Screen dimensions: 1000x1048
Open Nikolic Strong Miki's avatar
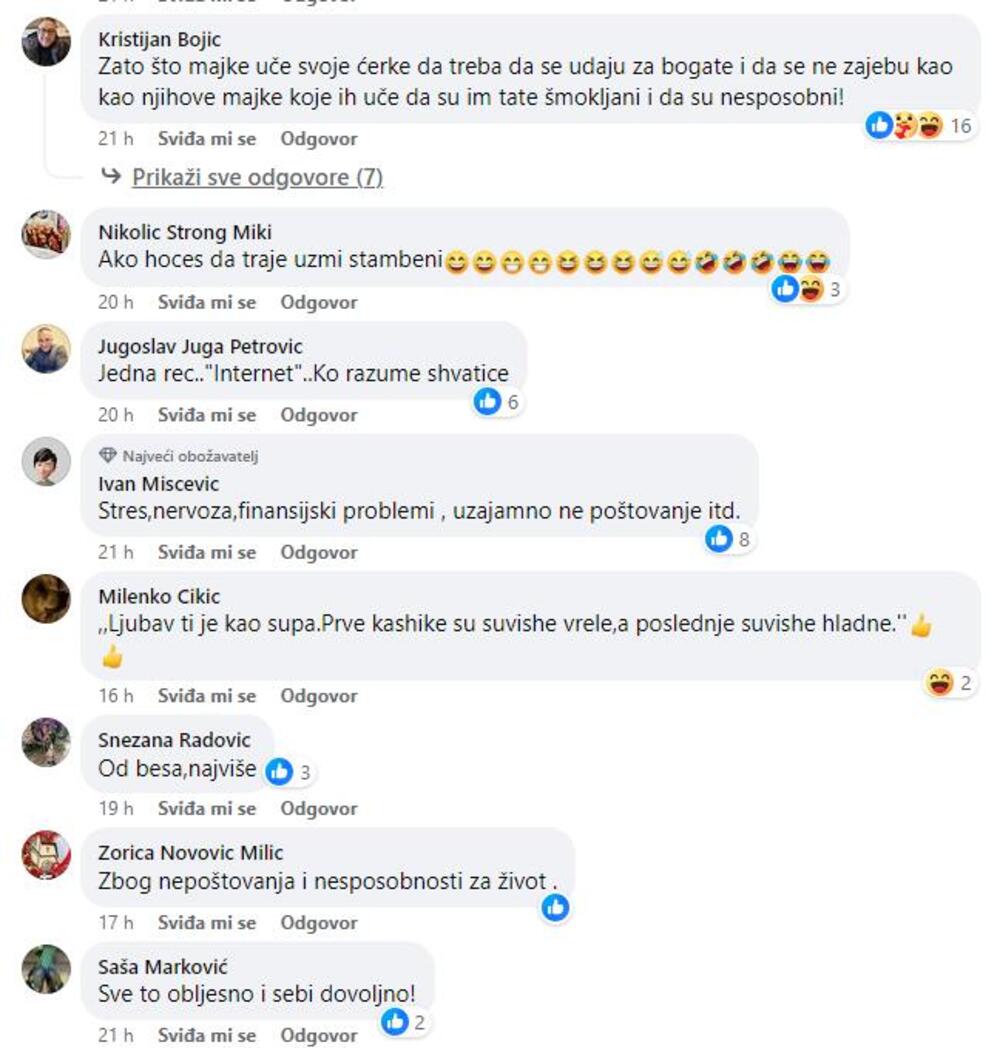pyautogui.click(x=46, y=234)
